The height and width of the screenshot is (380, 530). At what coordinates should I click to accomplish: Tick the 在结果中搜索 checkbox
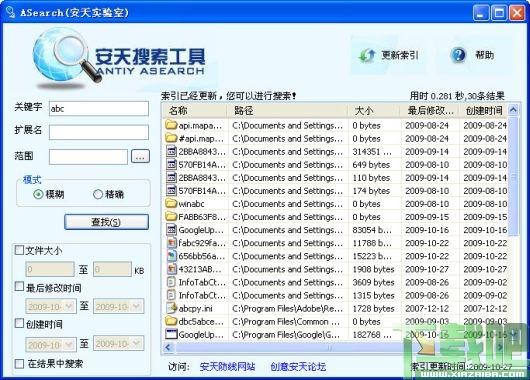20,364
